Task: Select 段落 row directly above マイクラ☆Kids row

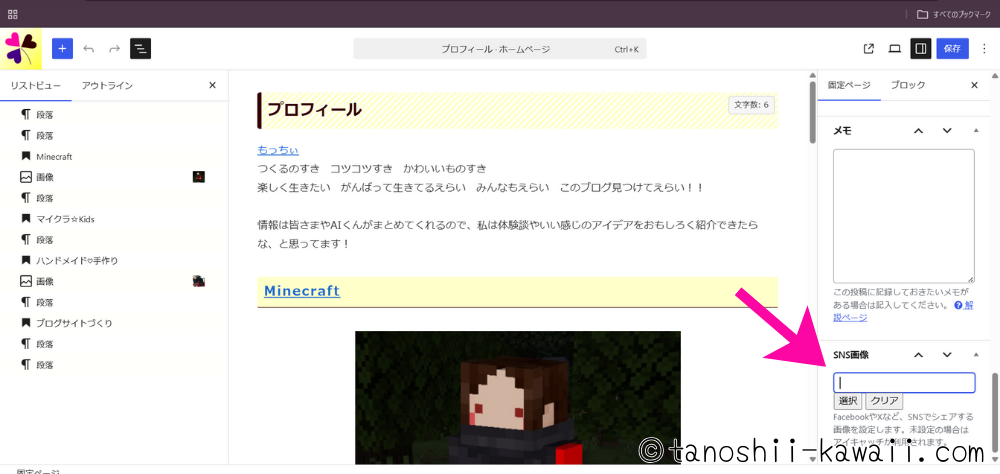Action: click(114, 198)
